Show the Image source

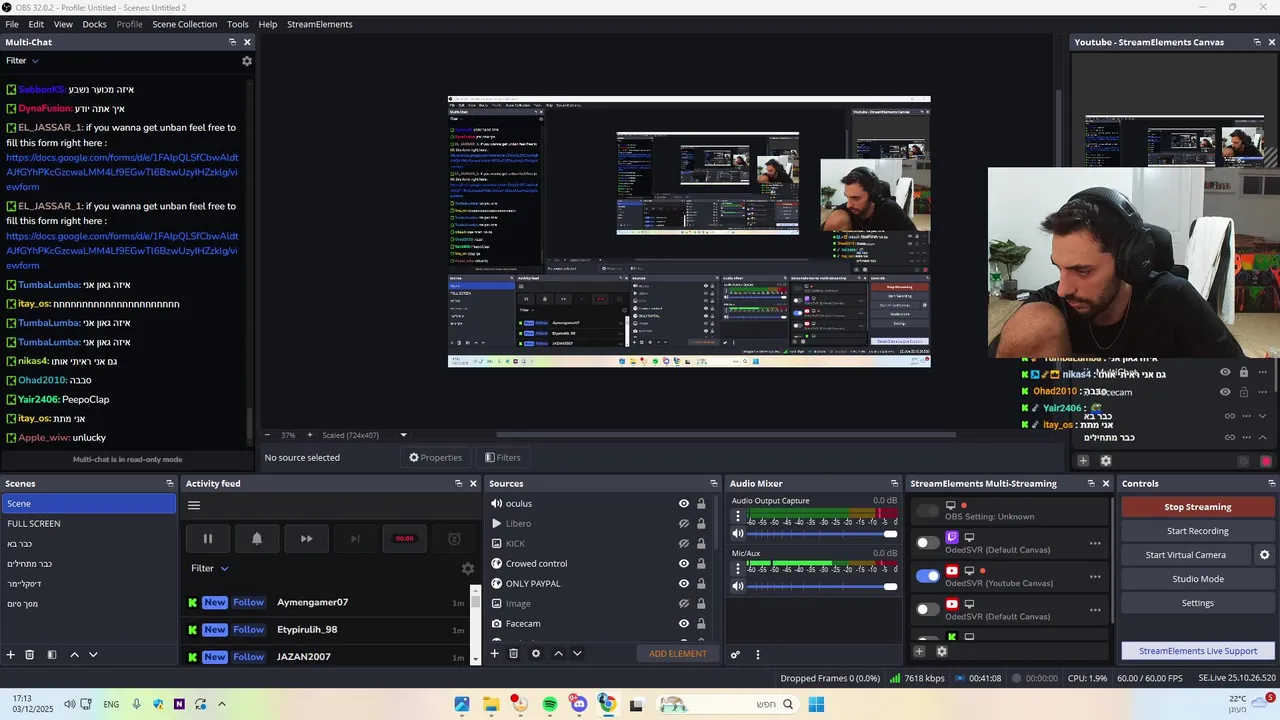[x=684, y=604]
